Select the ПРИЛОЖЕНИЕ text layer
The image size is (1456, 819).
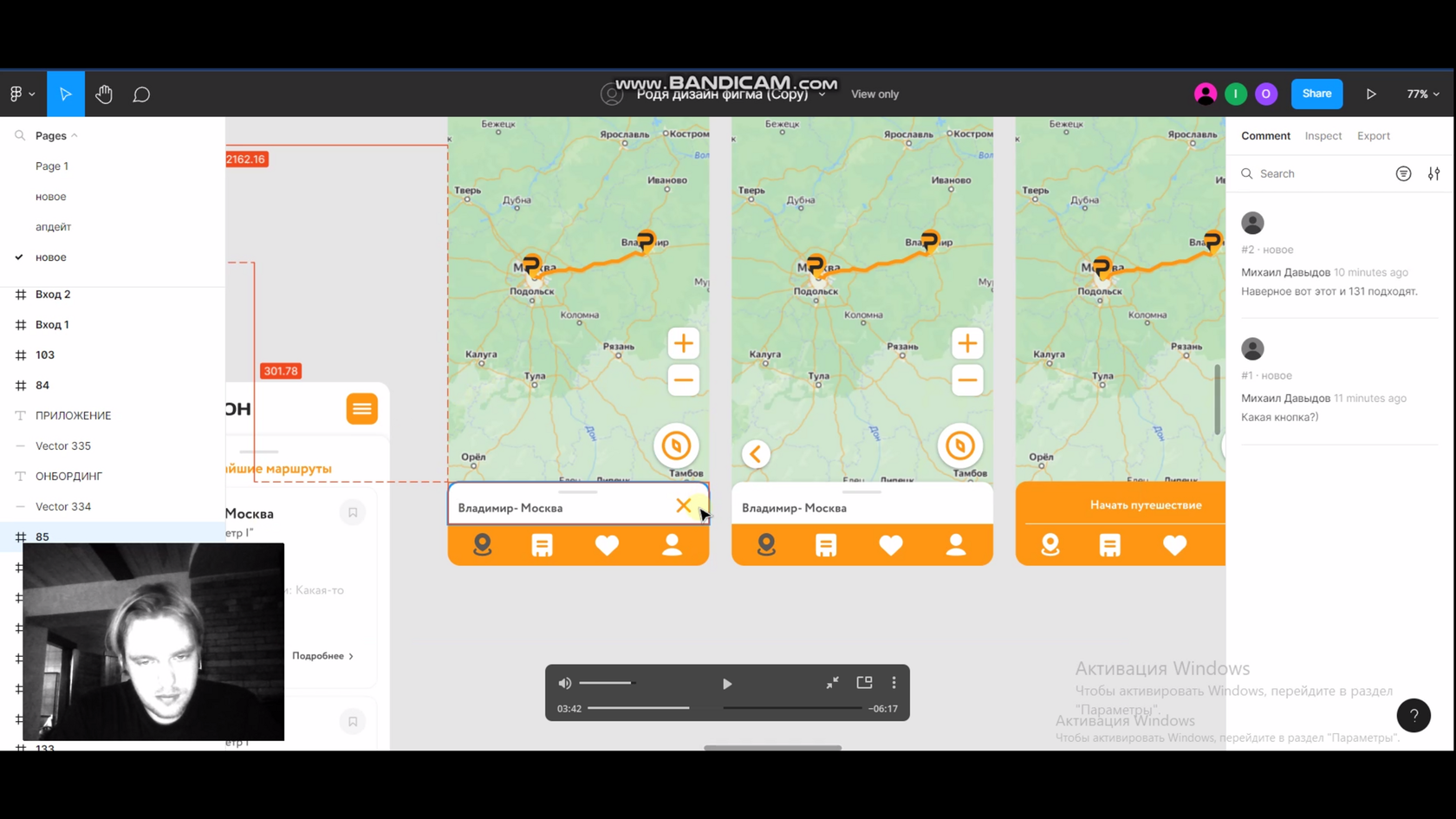point(74,415)
